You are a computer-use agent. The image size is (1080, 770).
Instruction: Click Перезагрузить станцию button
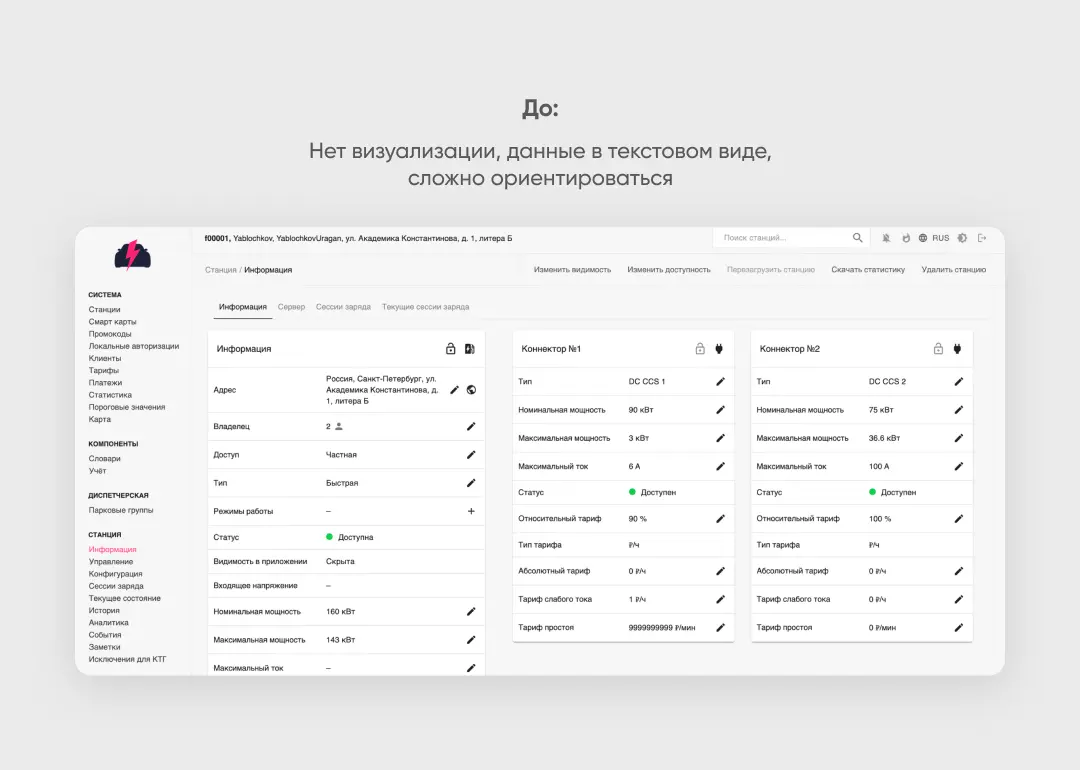(771, 270)
